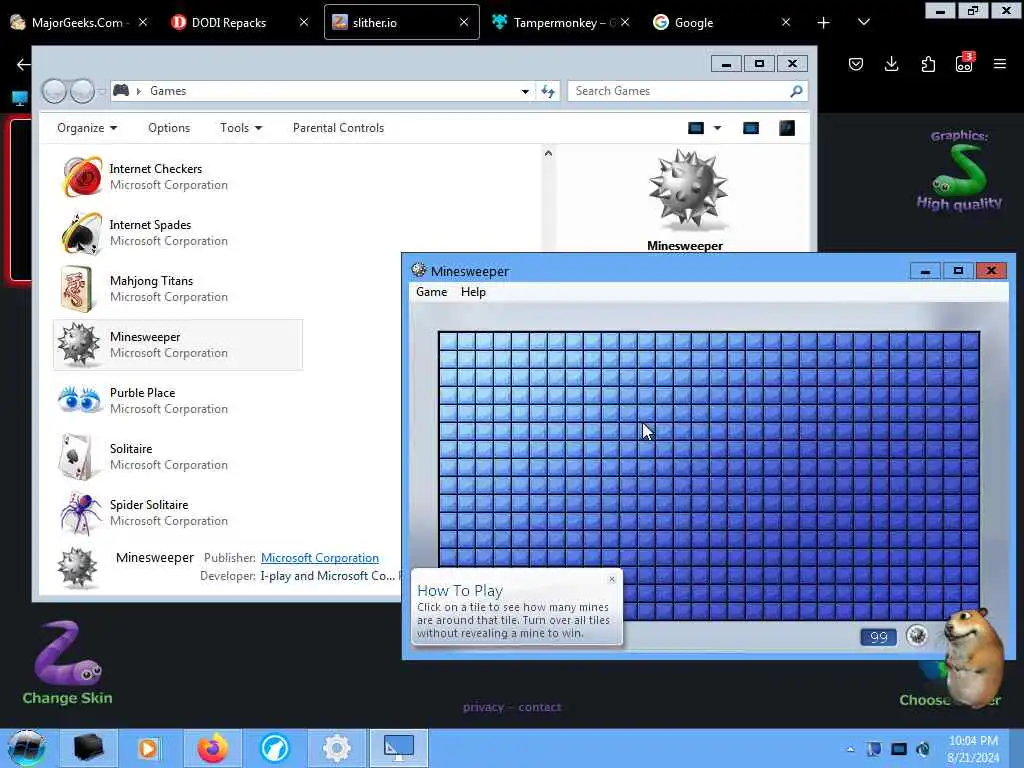Click the clock showing 10:04 PM

(x=973, y=741)
